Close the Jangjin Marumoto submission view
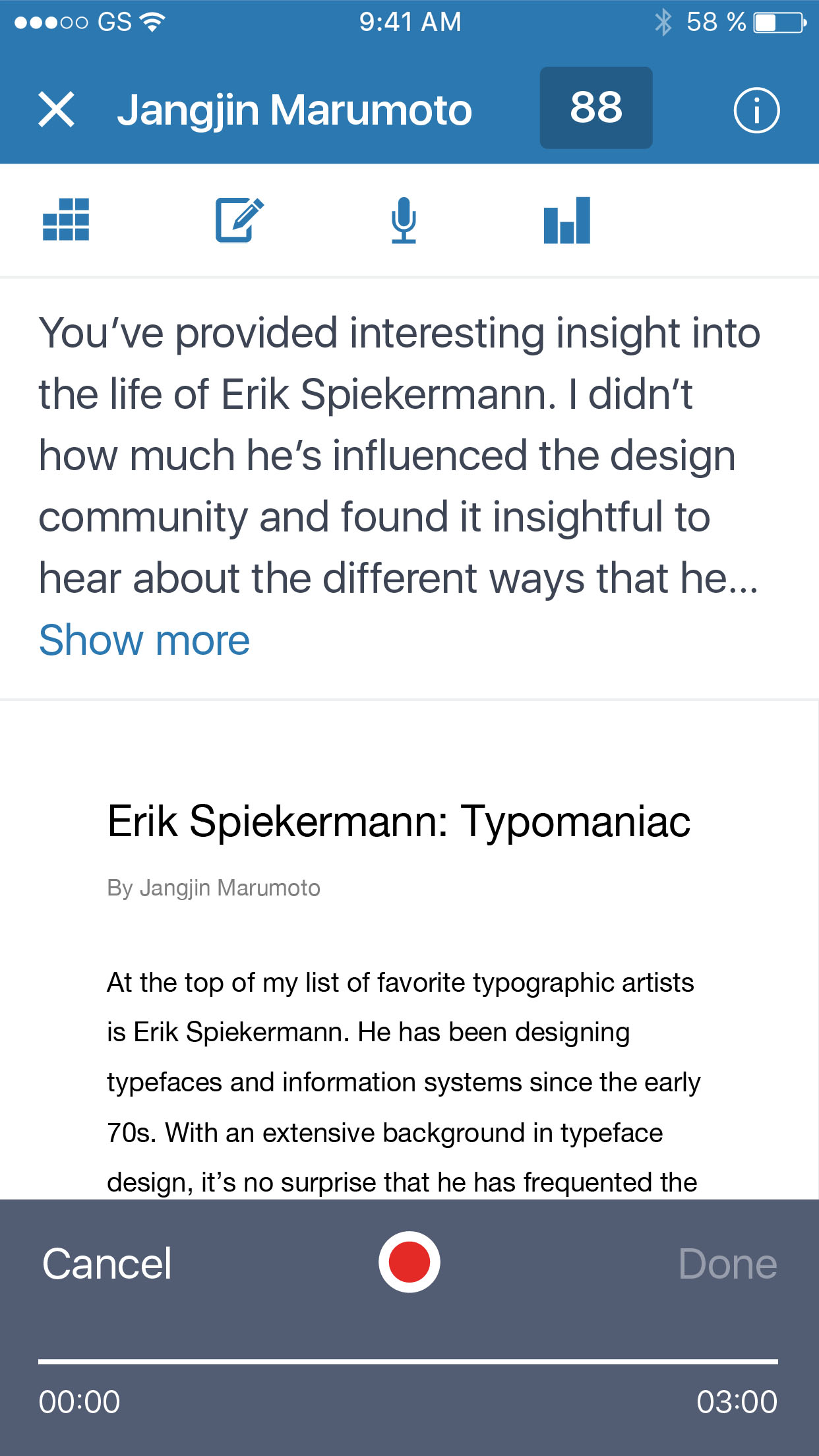Viewport: 819px width, 1456px height. tap(57, 109)
